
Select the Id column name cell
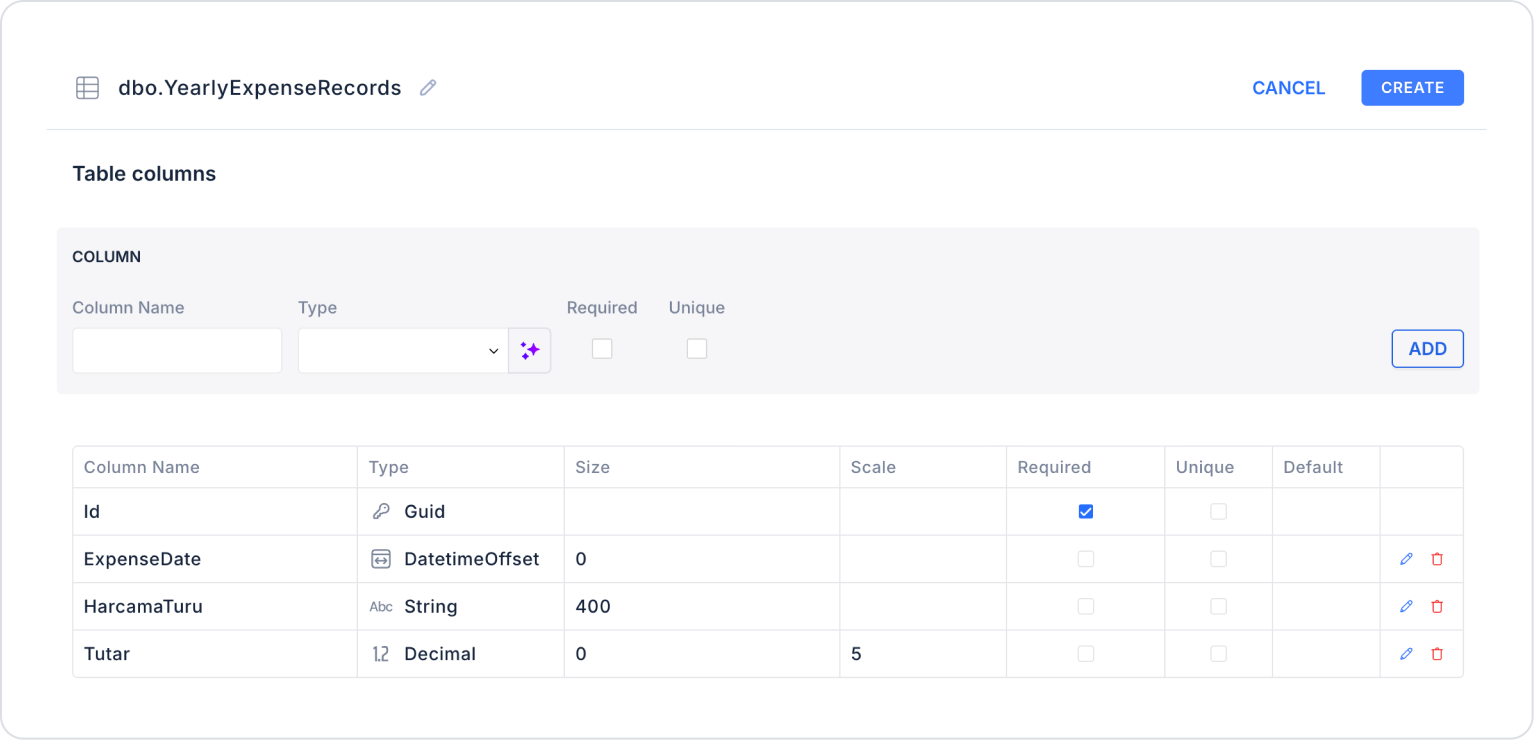[215, 511]
